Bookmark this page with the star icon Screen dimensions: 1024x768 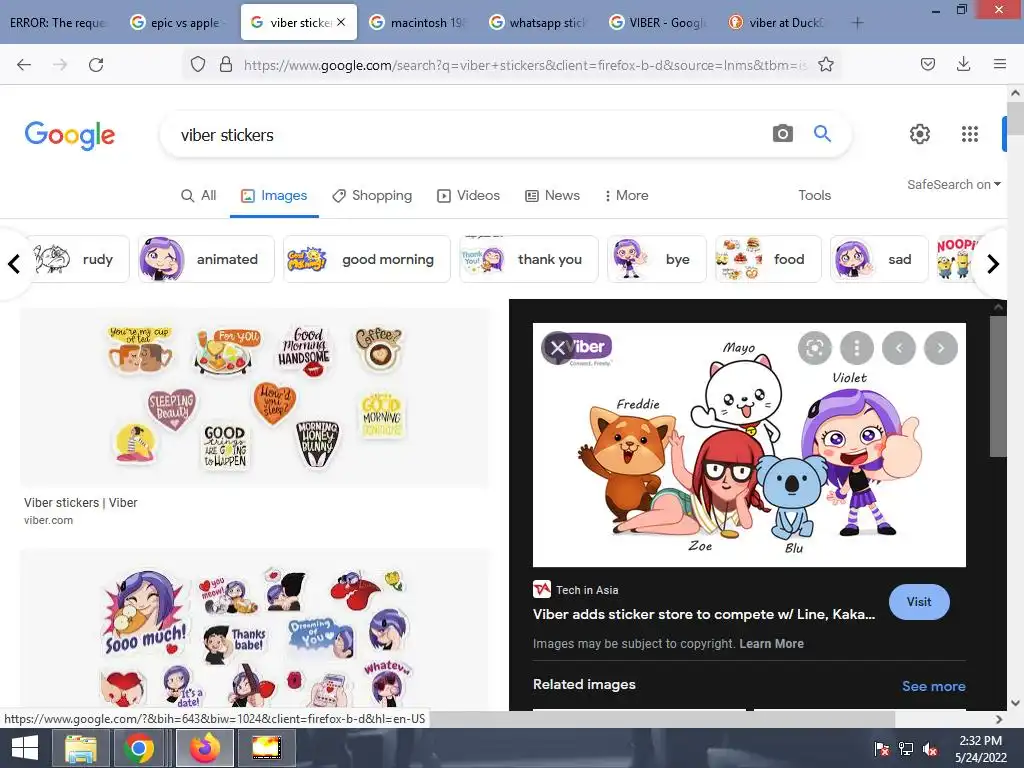point(825,65)
